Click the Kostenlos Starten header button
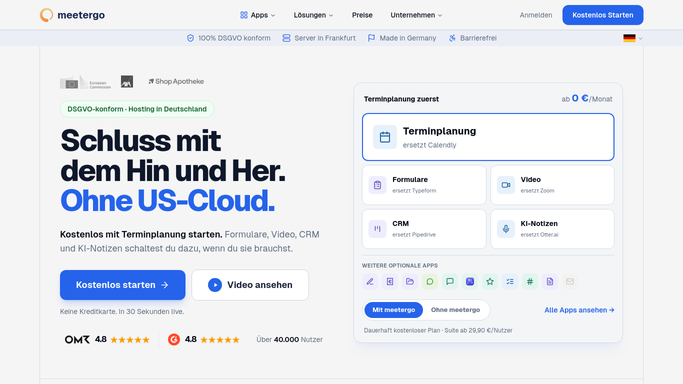The height and width of the screenshot is (384, 683). coord(603,15)
